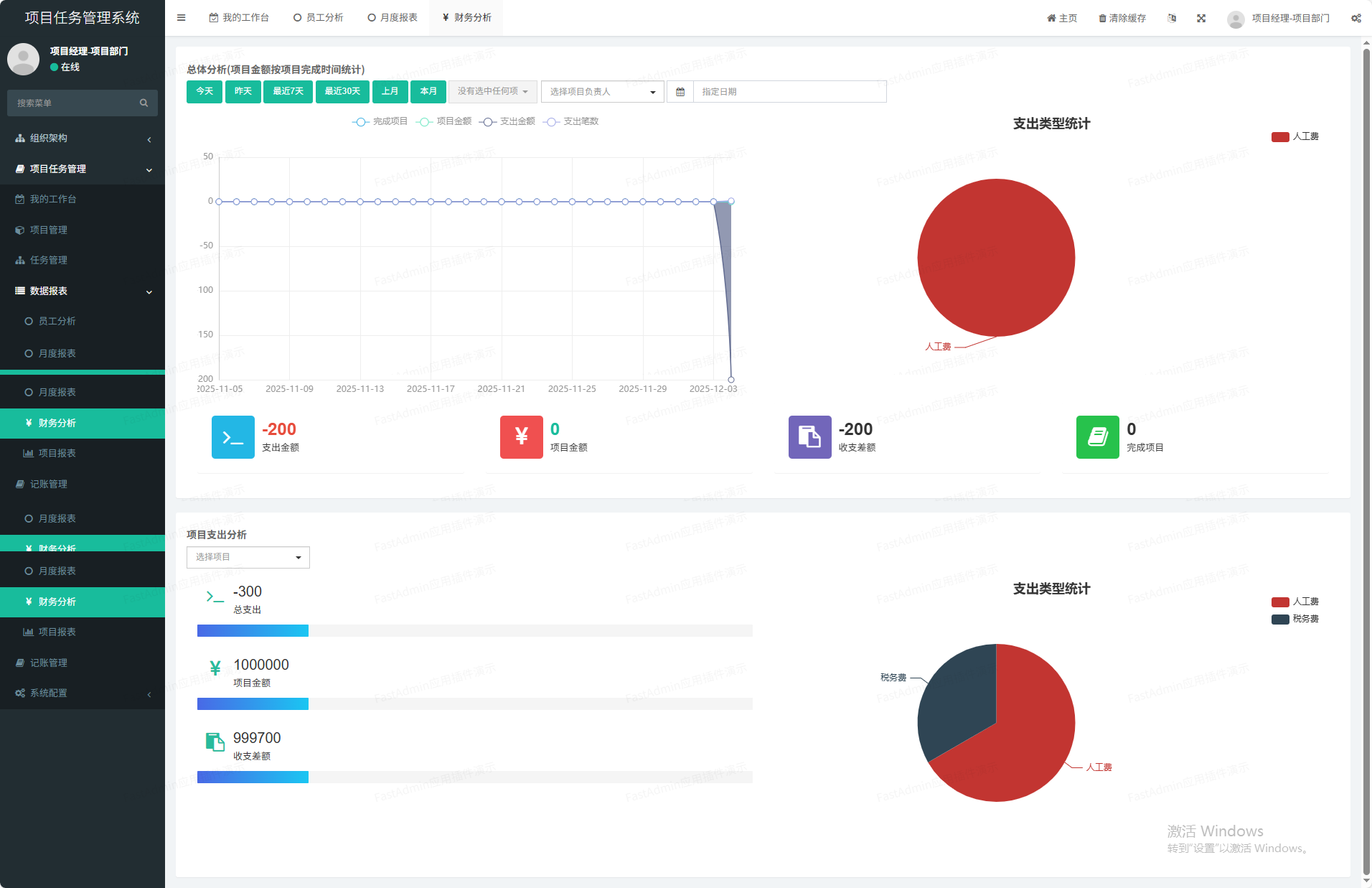Switch to the 月度报表 tab
This screenshot has height=888, width=1372.
[x=393, y=18]
